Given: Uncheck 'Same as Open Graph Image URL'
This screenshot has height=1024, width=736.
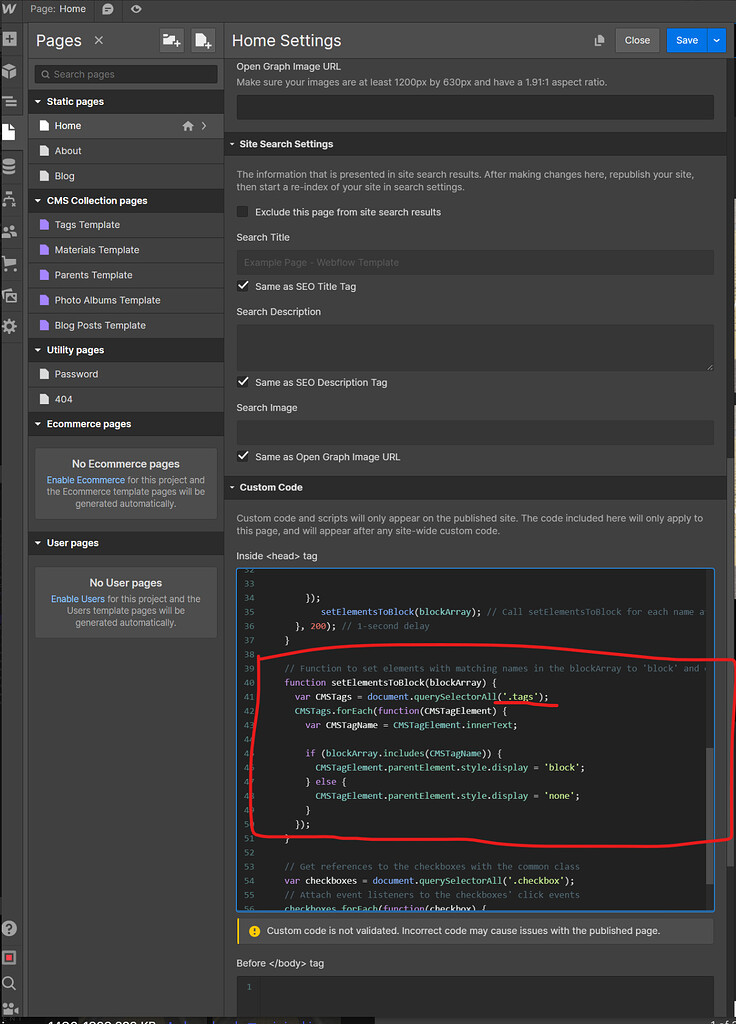Looking at the screenshot, I should coord(241,457).
